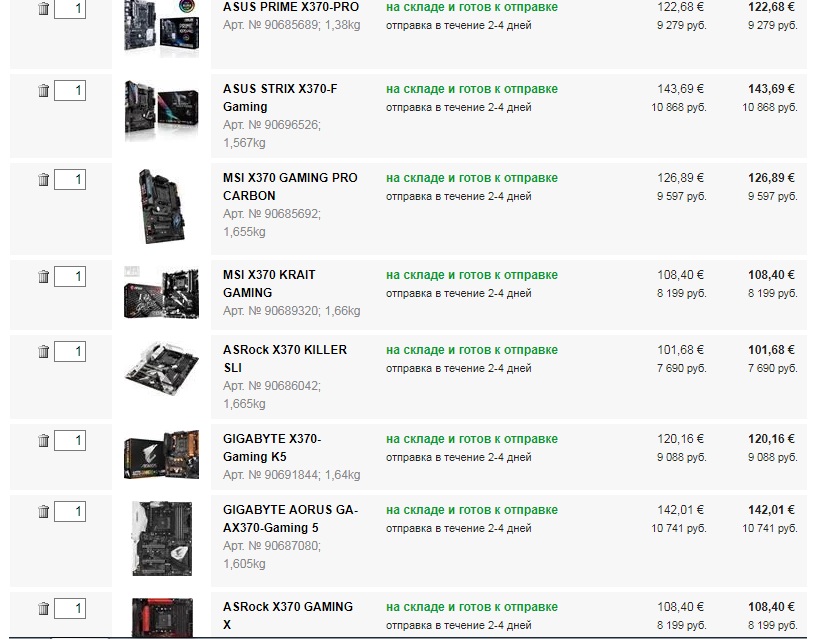Remove GIGABYTE AORUS GA-AX370-Gaming 5 via trash icon

44,511
